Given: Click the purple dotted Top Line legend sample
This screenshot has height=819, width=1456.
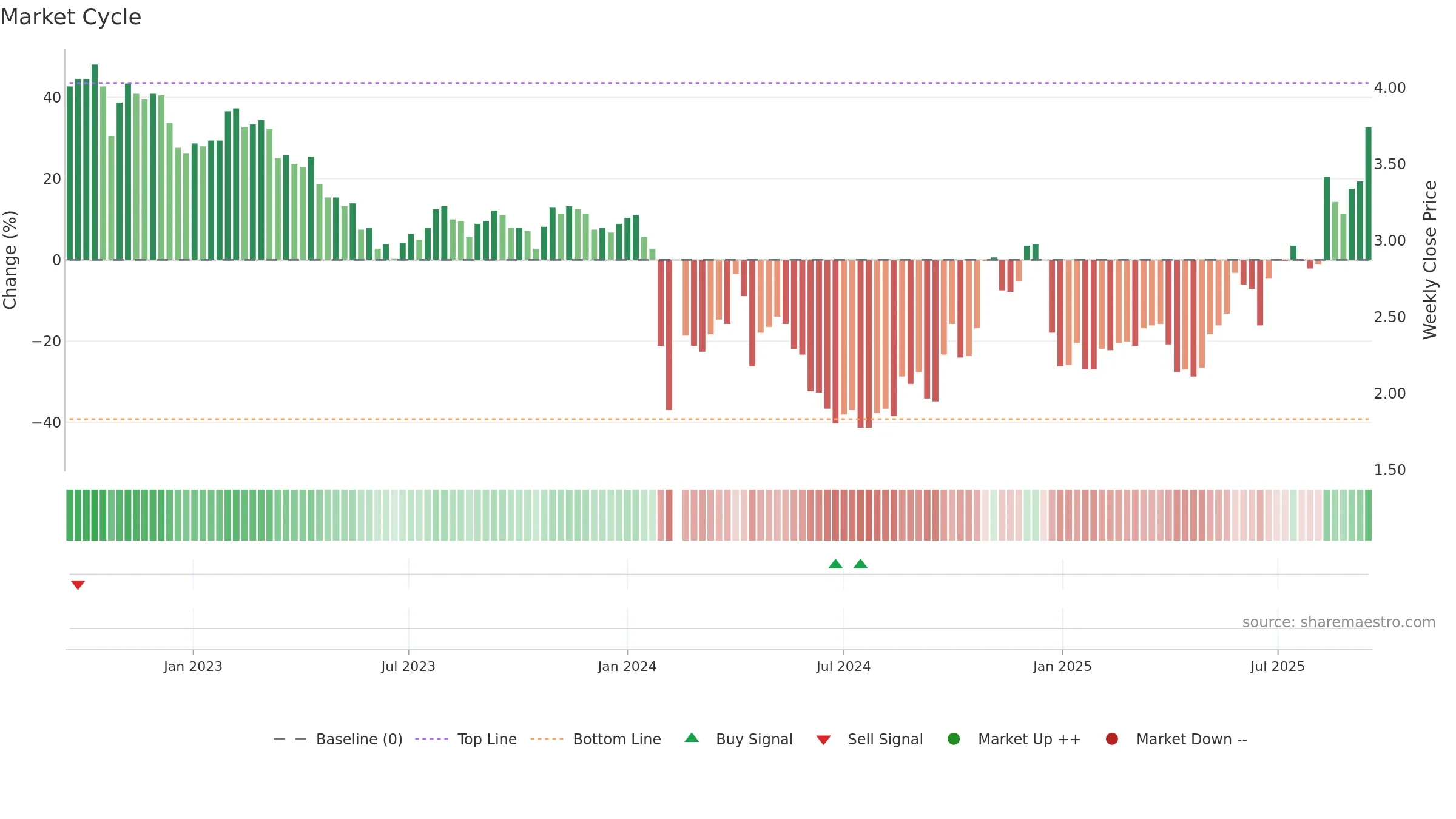Looking at the screenshot, I should coord(431,739).
